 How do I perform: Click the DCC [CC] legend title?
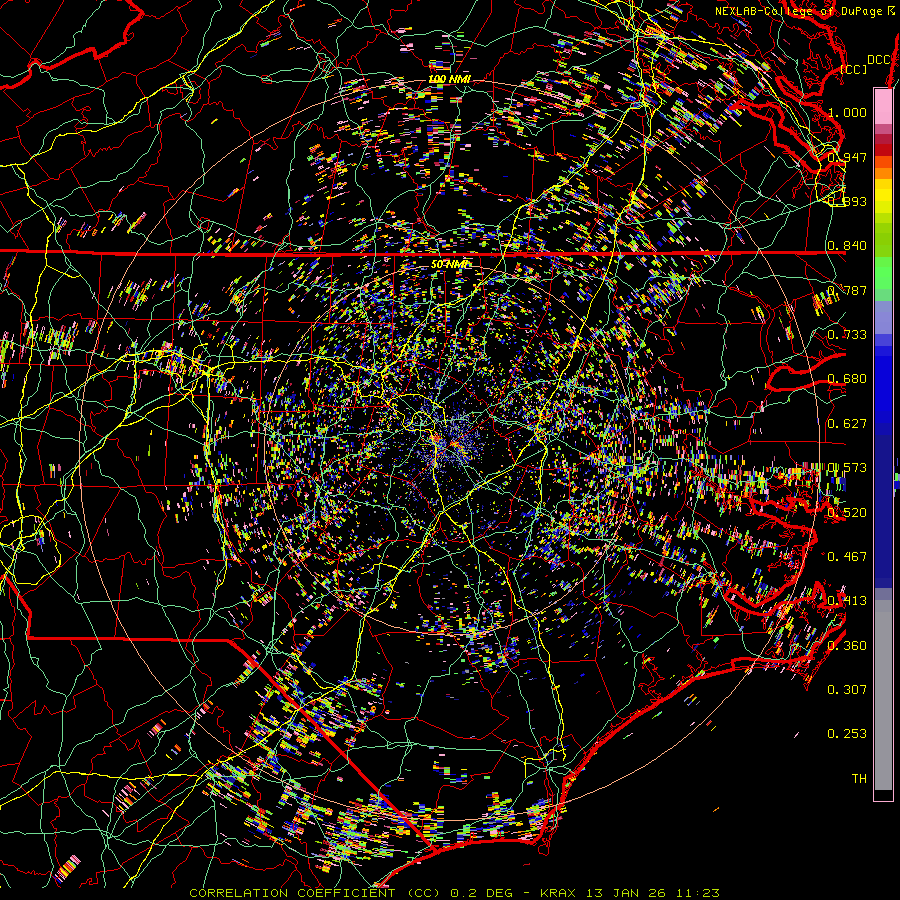click(865, 64)
